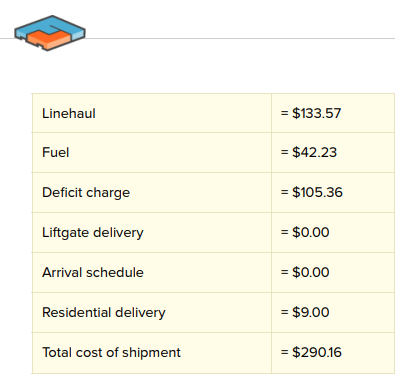Click the orange part of the logo
404x381 pixels.
[48, 39]
